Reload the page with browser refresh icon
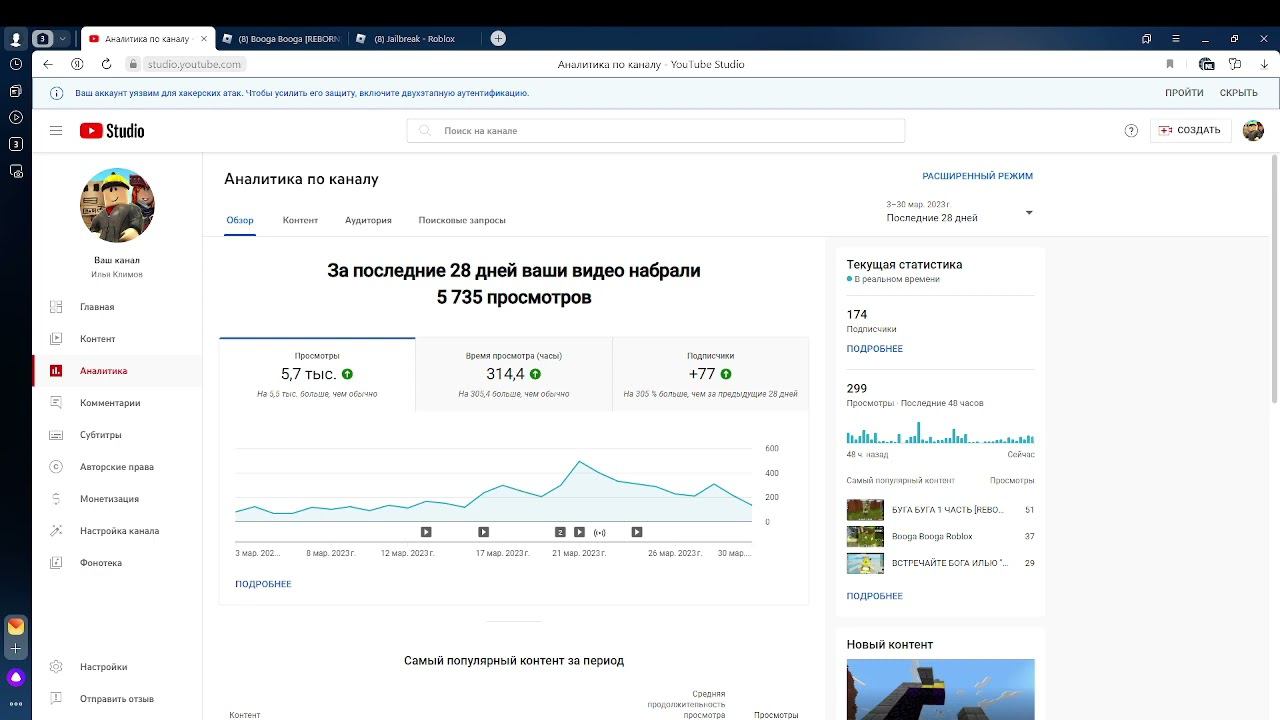The width and height of the screenshot is (1280, 720). (x=106, y=64)
